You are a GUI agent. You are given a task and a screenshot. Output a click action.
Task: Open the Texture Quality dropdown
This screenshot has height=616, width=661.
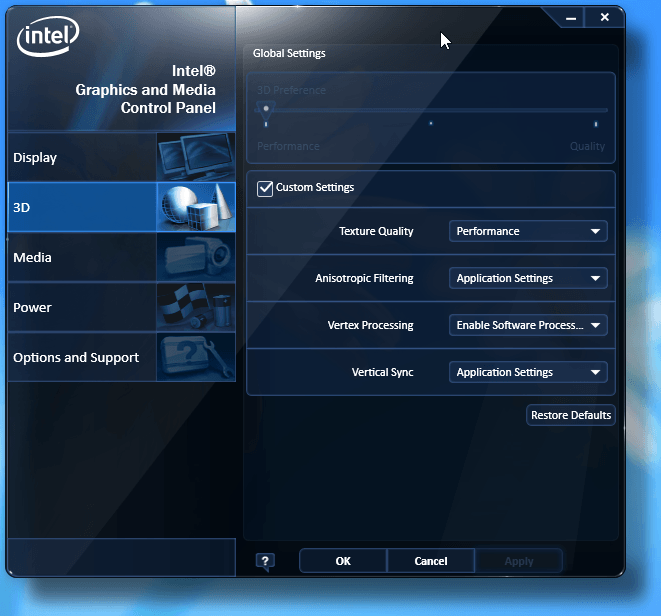tap(528, 231)
